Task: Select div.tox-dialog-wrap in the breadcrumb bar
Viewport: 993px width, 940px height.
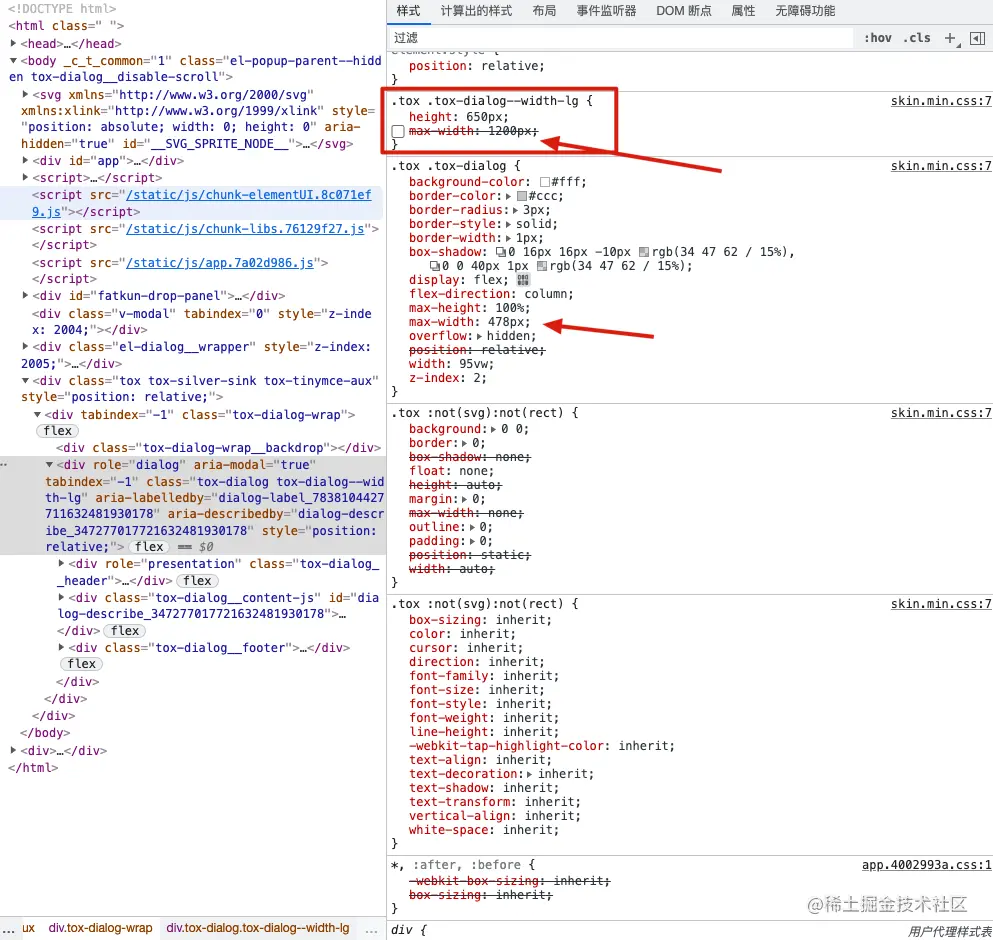Action: [101, 928]
